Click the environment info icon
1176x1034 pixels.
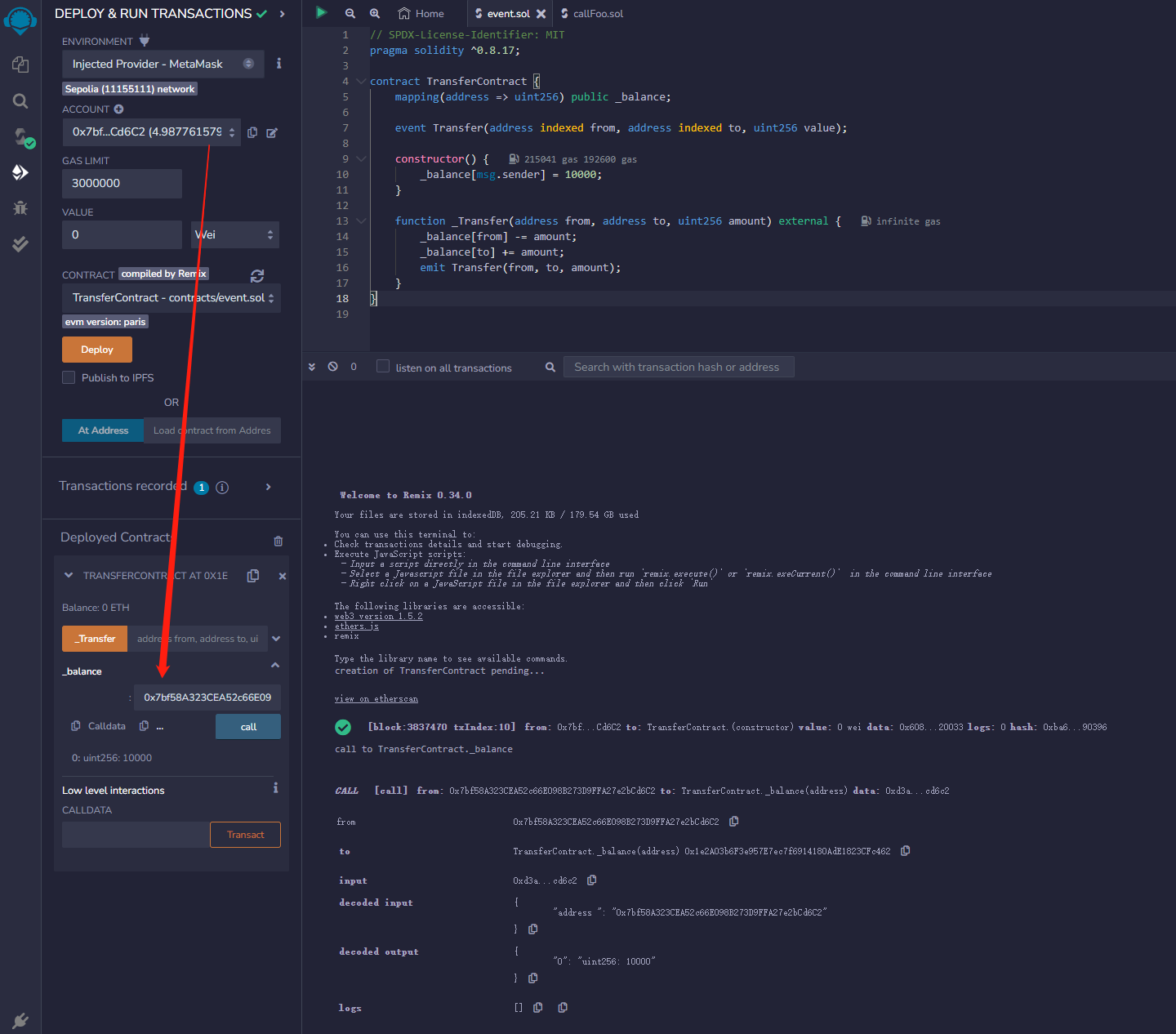[x=279, y=64]
